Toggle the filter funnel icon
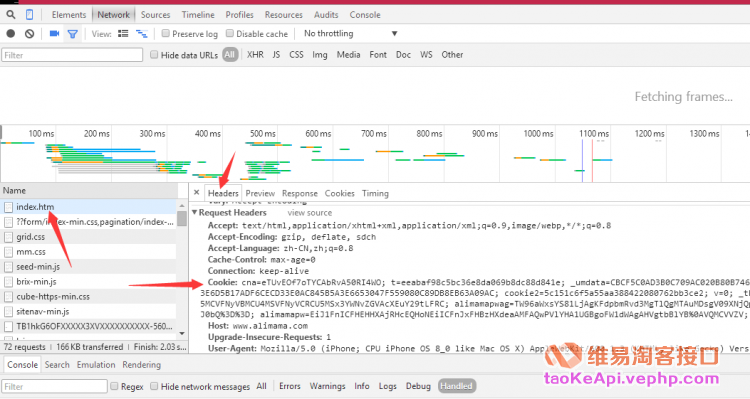The height and width of the screenshot is (399, 750). click(72, 34)
